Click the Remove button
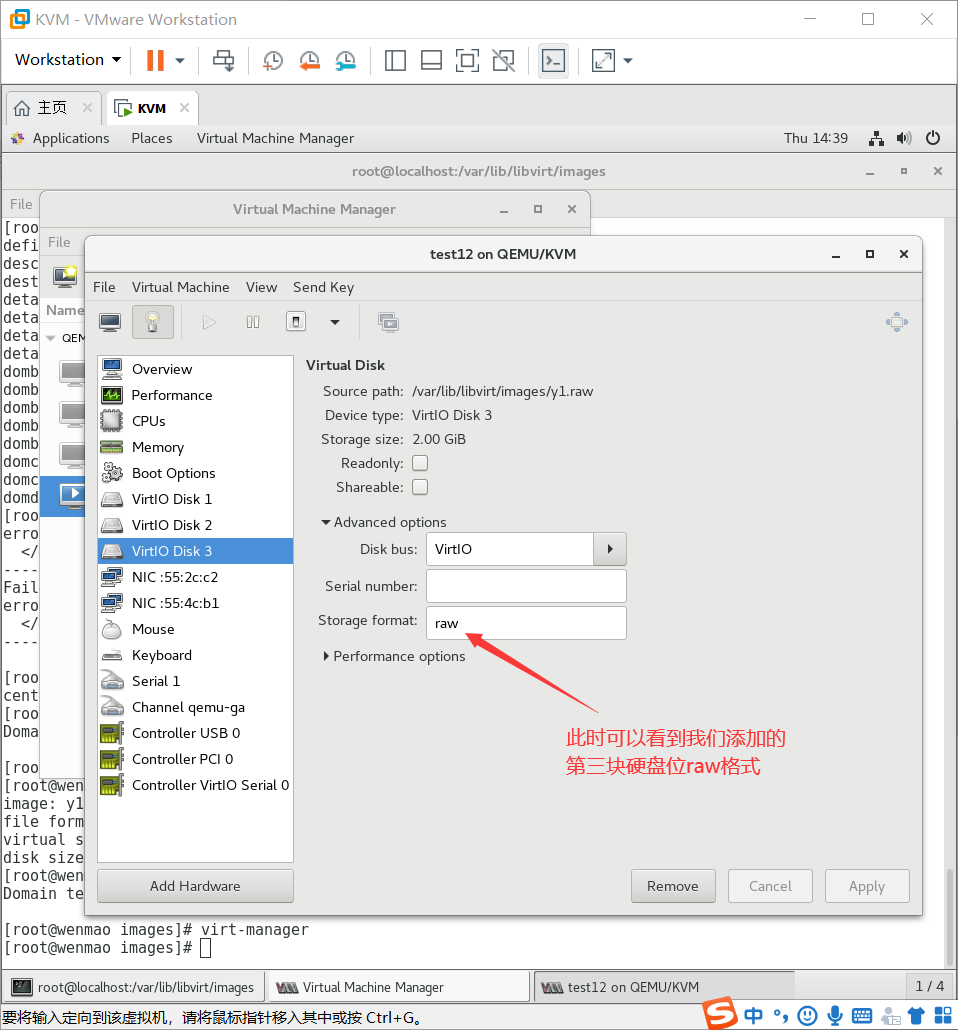 pos(673,886)
